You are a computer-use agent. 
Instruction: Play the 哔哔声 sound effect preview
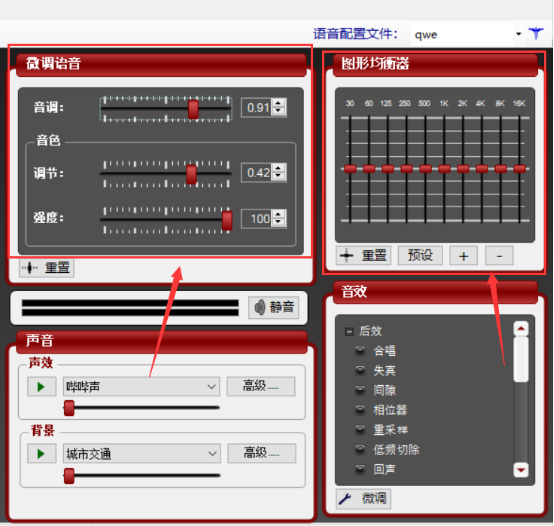41,386
